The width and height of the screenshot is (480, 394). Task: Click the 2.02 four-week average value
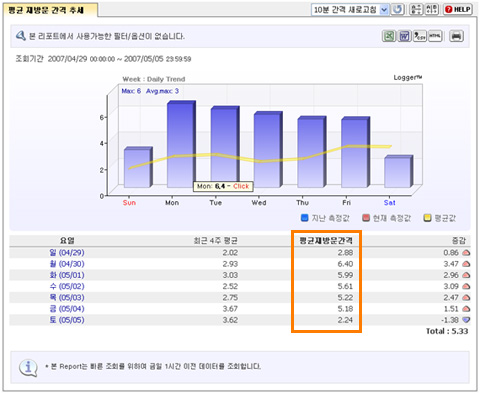coord(230,253)
